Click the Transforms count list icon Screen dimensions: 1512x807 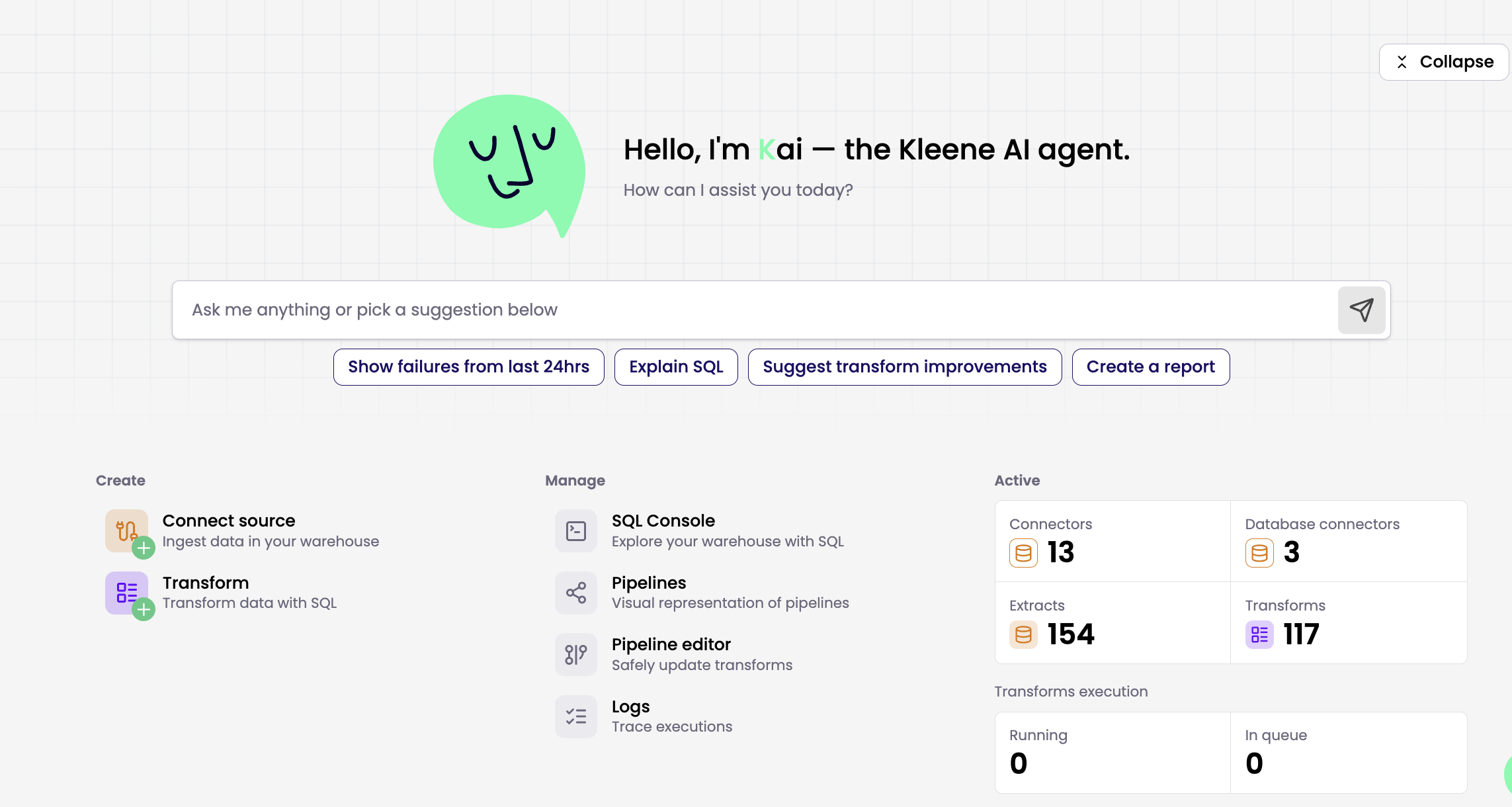tap(1259, 635)
